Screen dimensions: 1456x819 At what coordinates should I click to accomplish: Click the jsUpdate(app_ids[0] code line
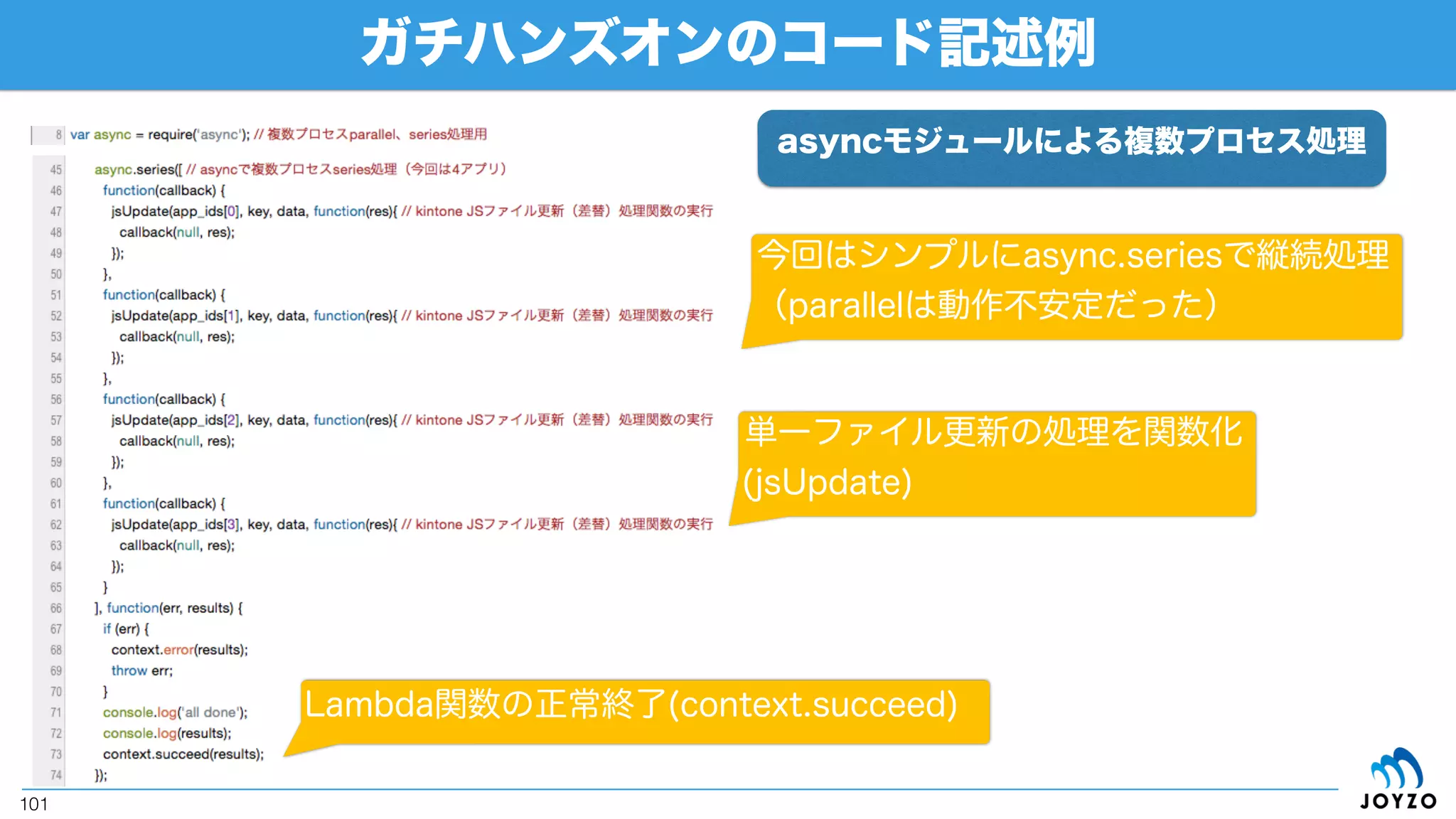click(x=412, y=211)
